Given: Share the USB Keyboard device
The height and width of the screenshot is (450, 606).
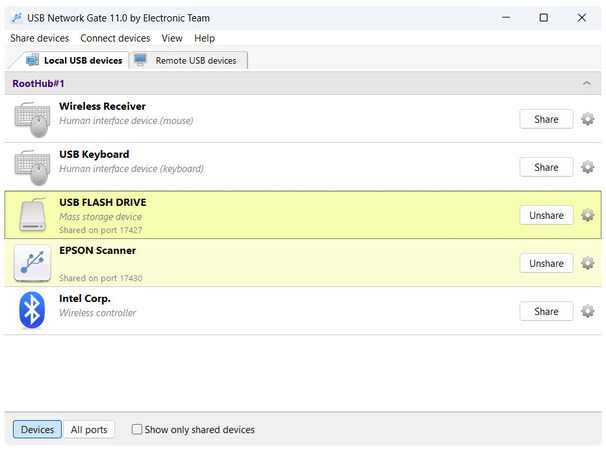Looking at the screenshot, I should pos(546,167).
